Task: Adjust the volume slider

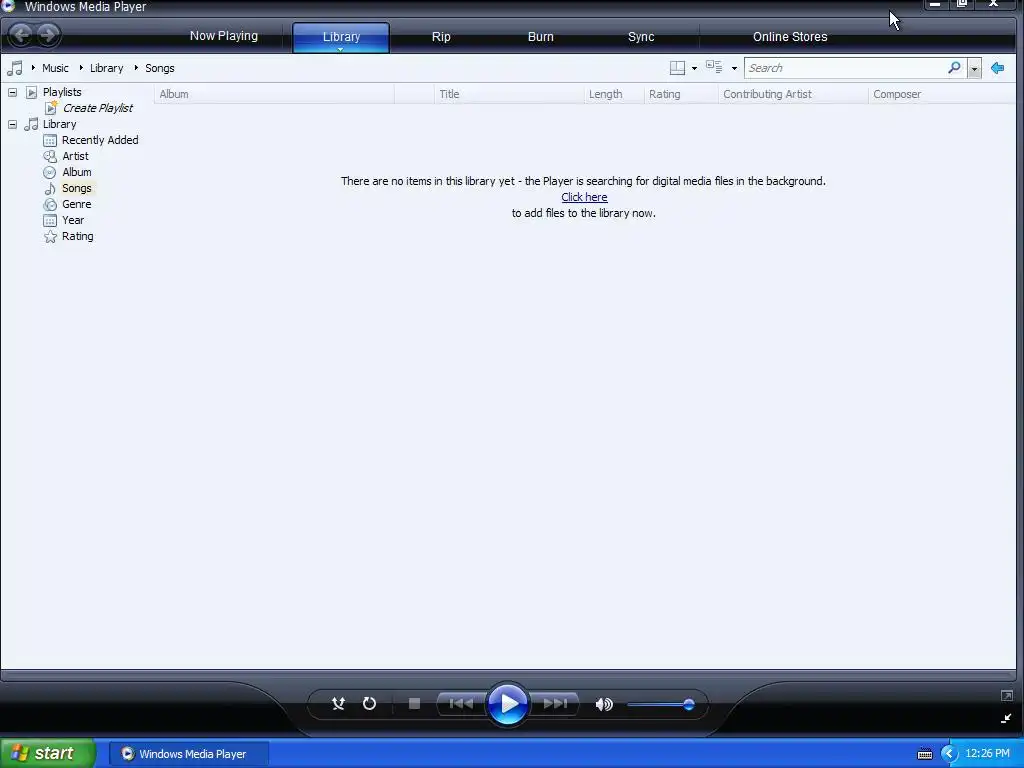Action: click(660, 704)
